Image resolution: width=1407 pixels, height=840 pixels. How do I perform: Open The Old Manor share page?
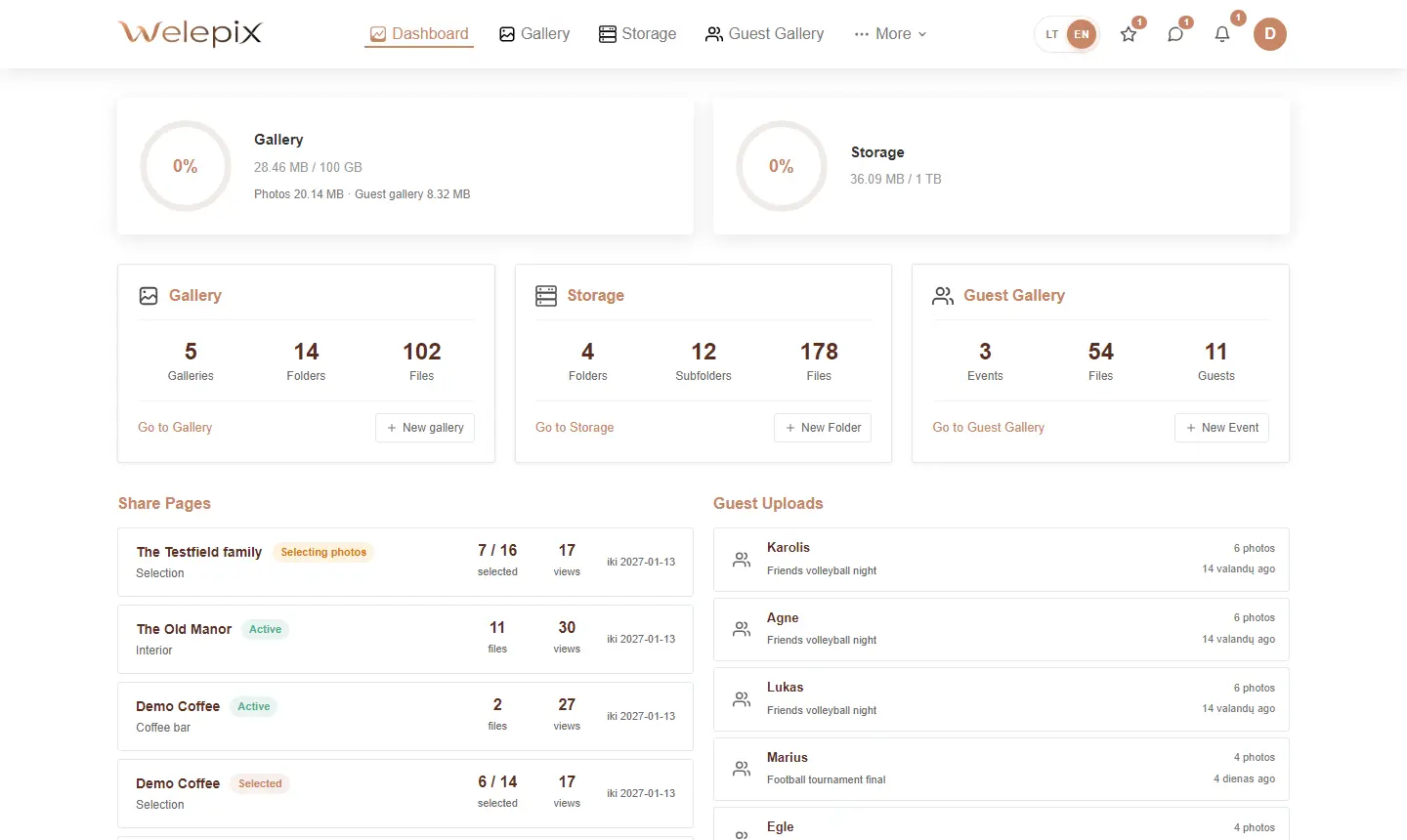click(405, 640)
